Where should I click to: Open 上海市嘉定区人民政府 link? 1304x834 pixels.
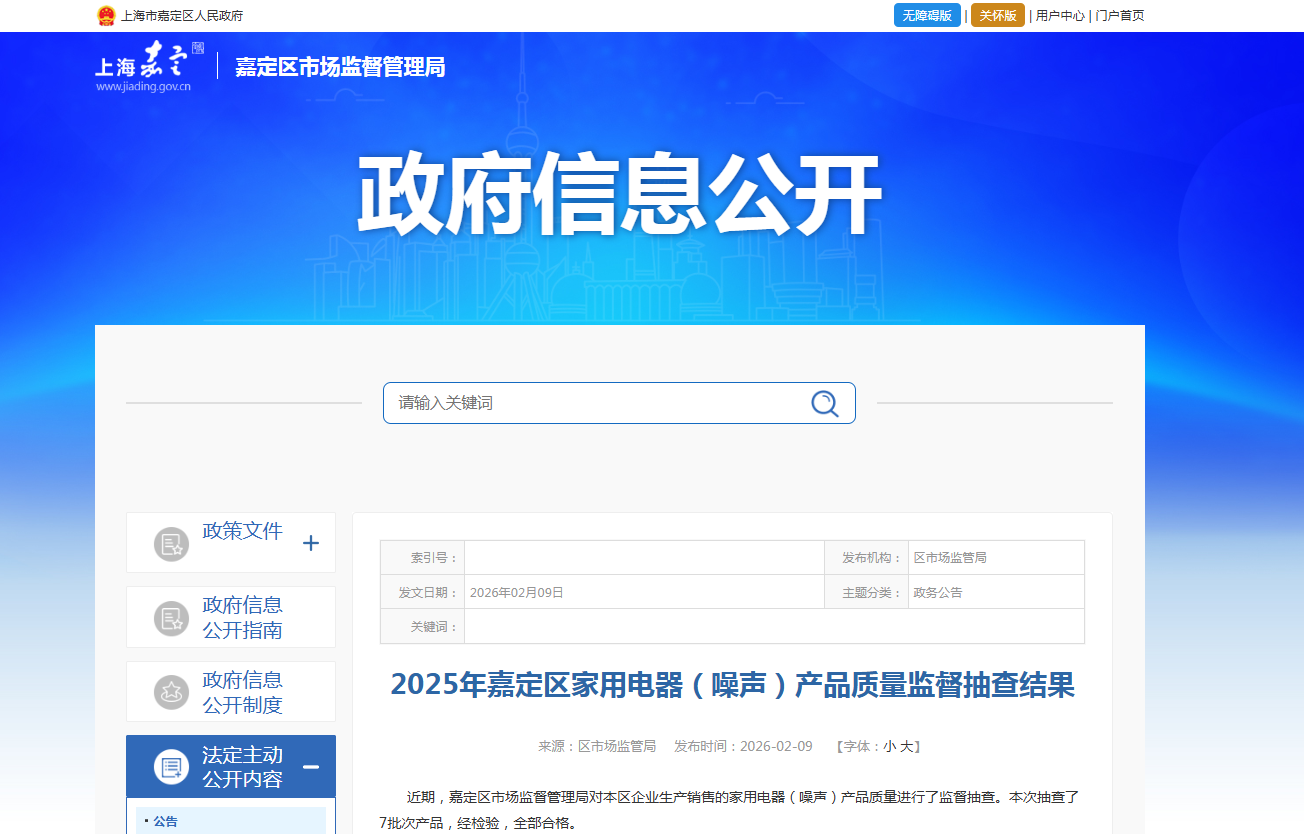(181, 16)
